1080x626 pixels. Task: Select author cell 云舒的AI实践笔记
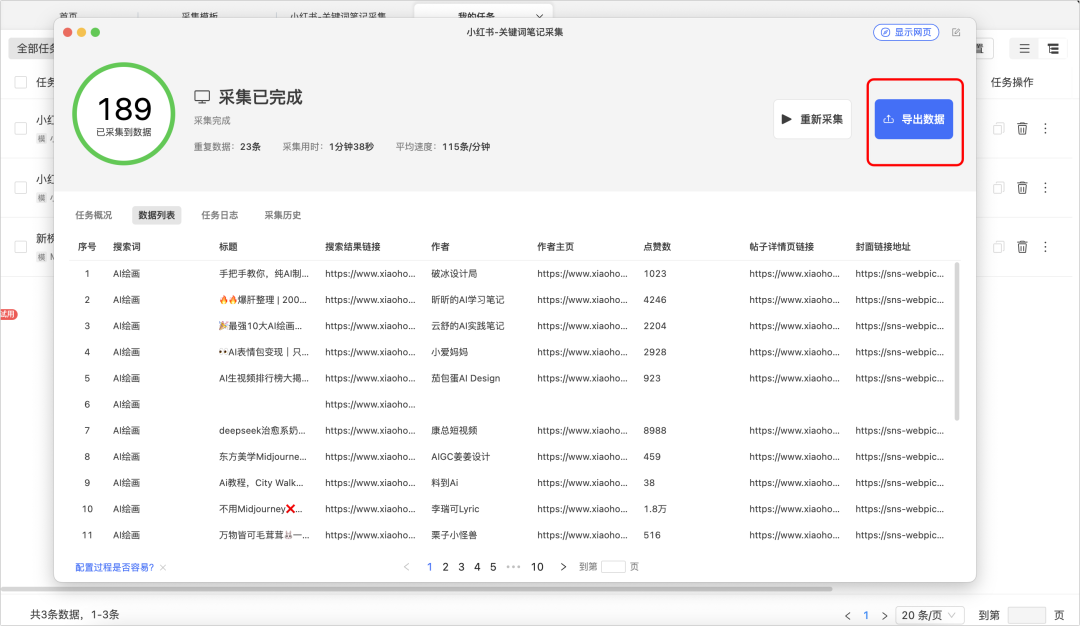pyautogui.click(x=468, y=326)
